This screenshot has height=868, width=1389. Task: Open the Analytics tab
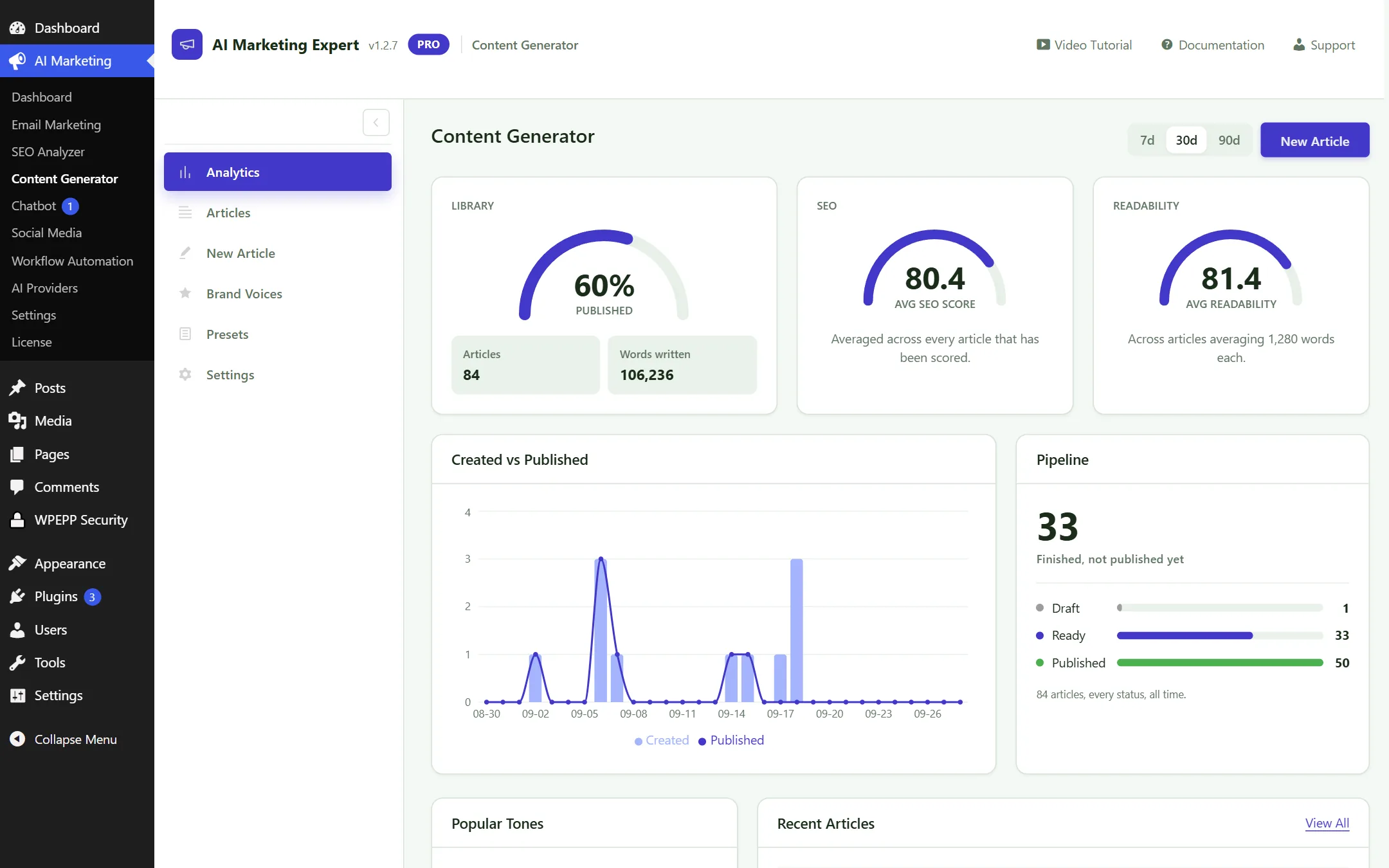point(278,172)
